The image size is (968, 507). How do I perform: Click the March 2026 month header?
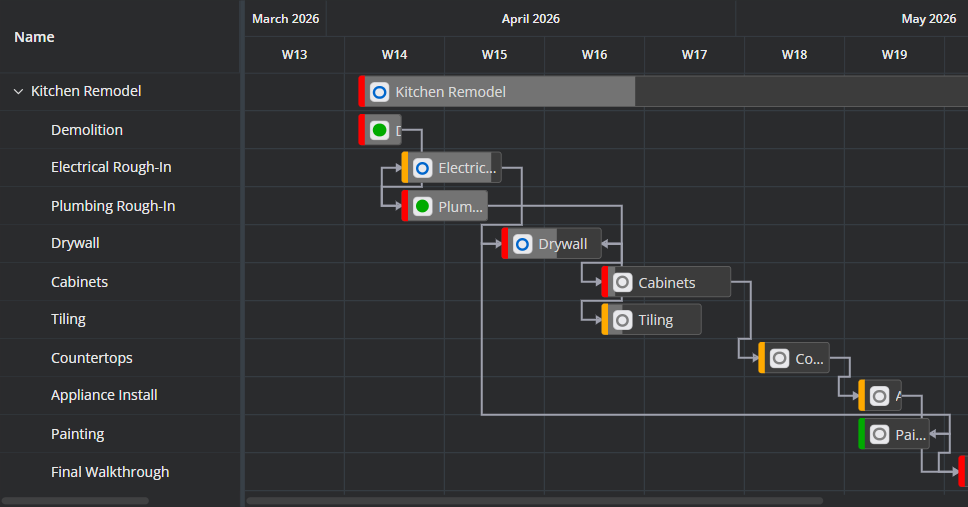(x=285, y=19)
